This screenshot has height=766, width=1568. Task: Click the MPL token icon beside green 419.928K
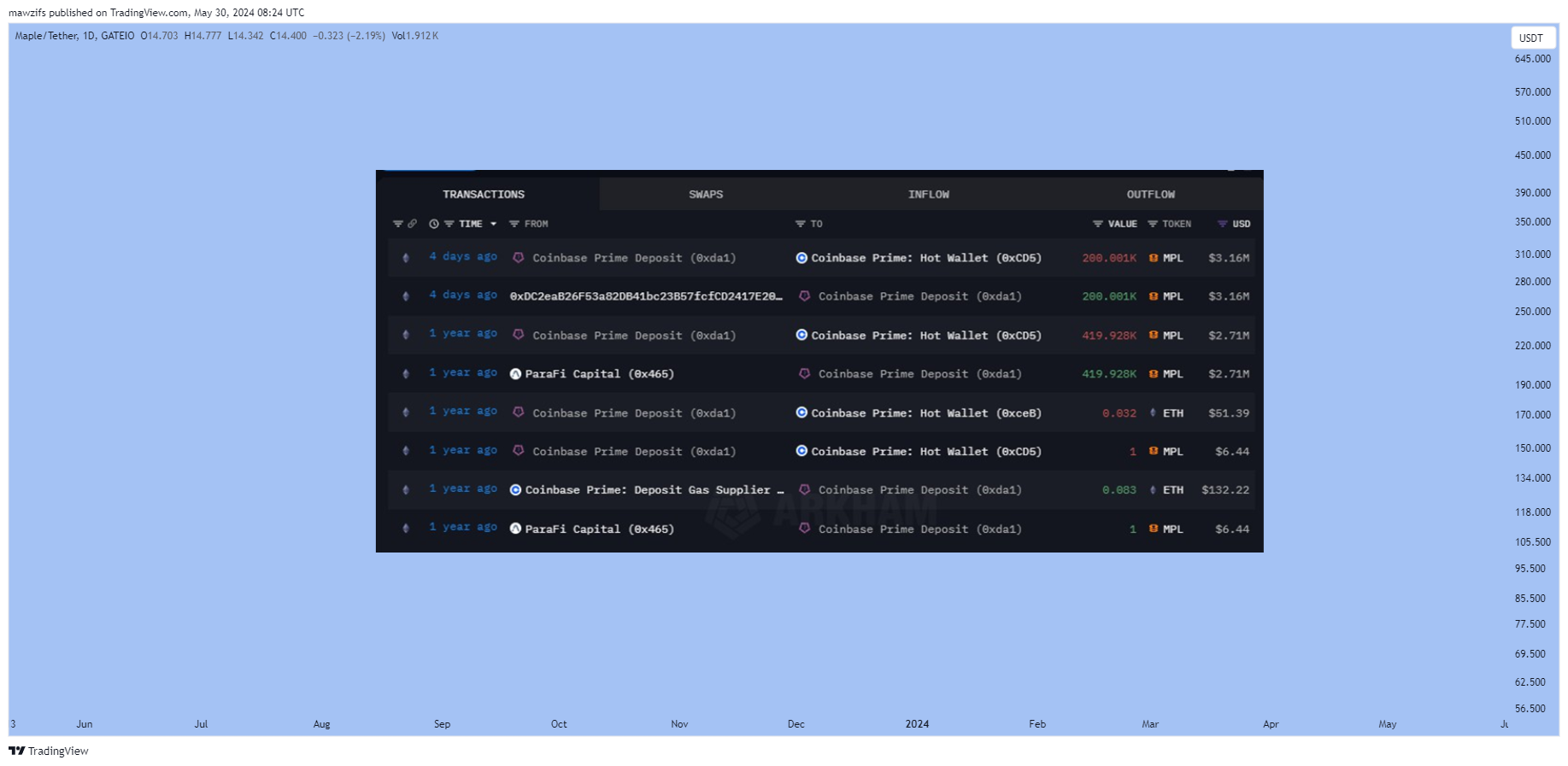1154,374
